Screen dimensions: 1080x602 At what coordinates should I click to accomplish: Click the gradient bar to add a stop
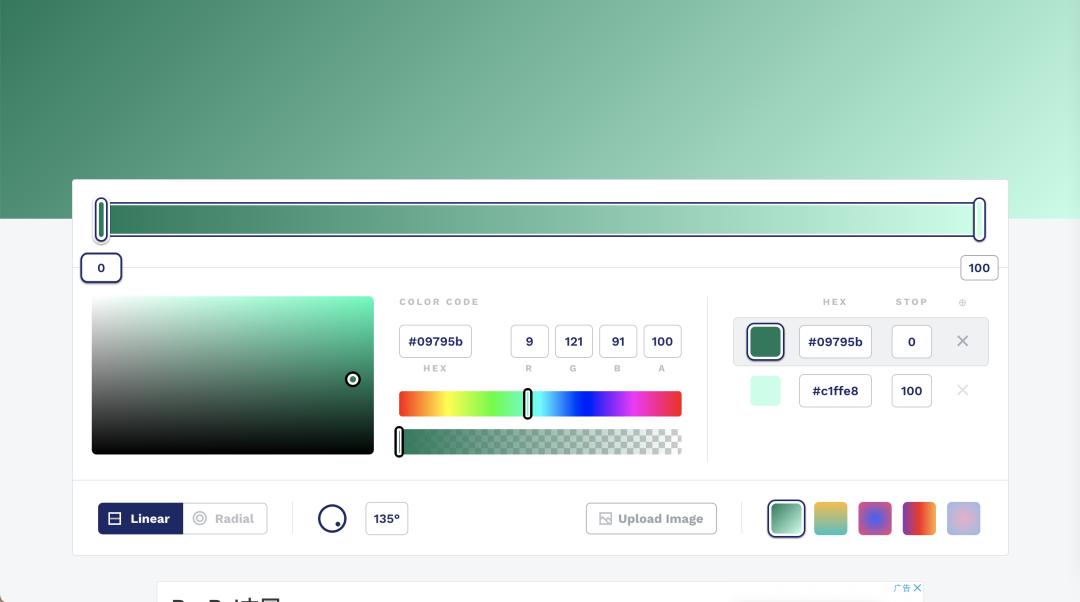[540, 220]
